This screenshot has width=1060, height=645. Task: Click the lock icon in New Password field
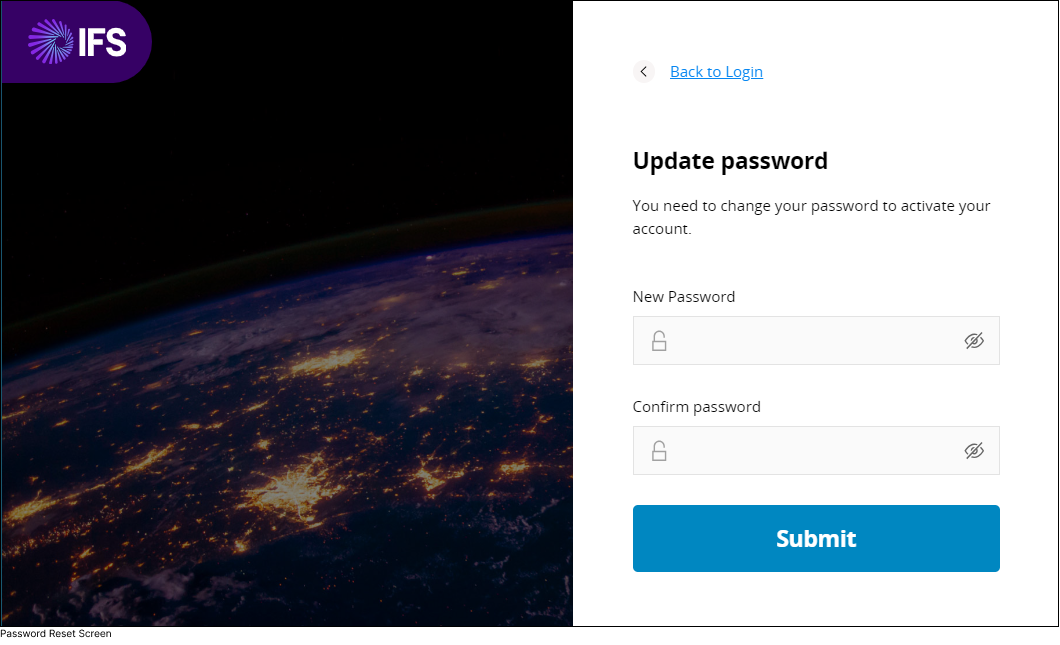pos(659,341)
